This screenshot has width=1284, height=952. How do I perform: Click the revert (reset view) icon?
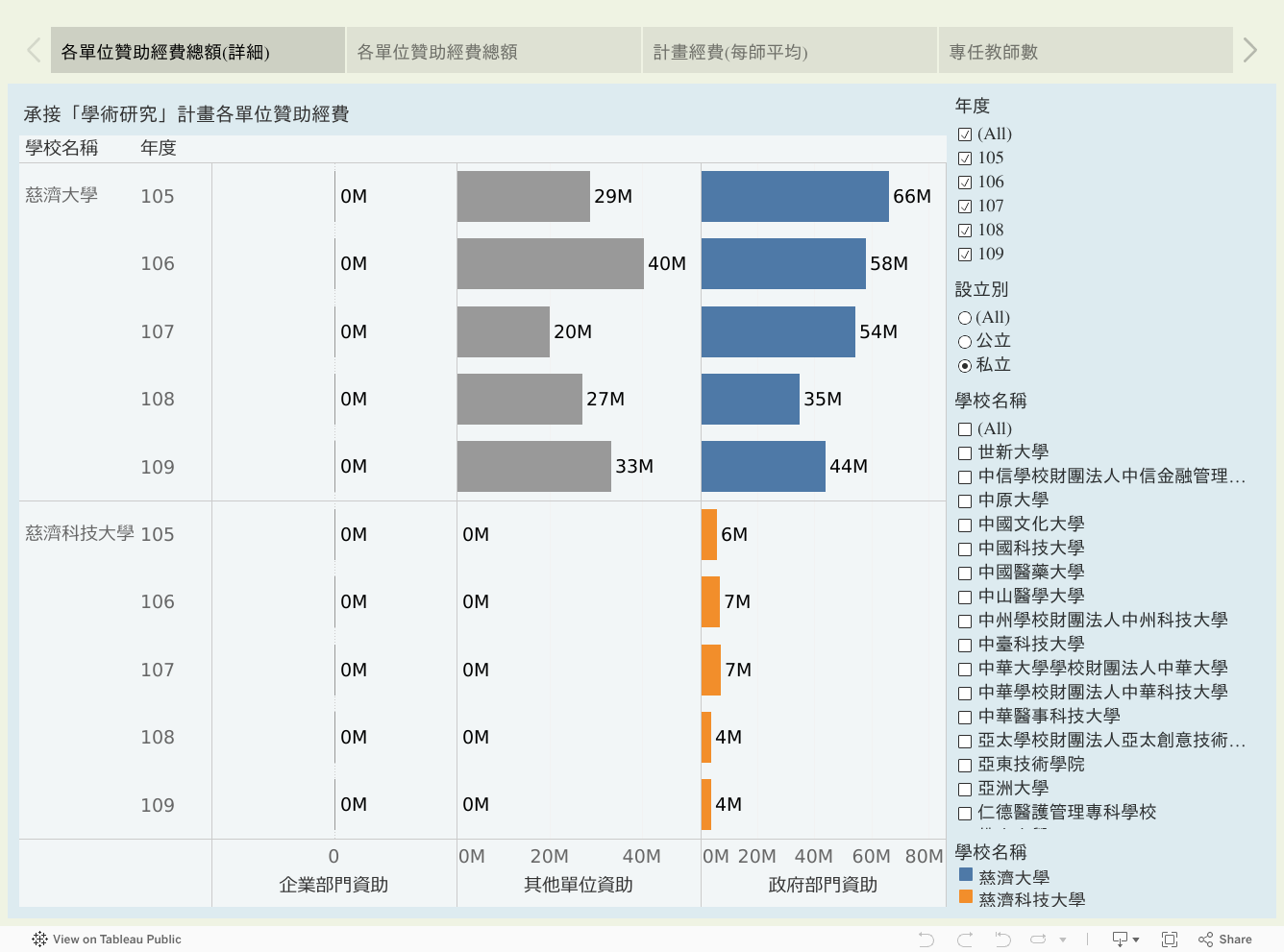point(1002,940)
